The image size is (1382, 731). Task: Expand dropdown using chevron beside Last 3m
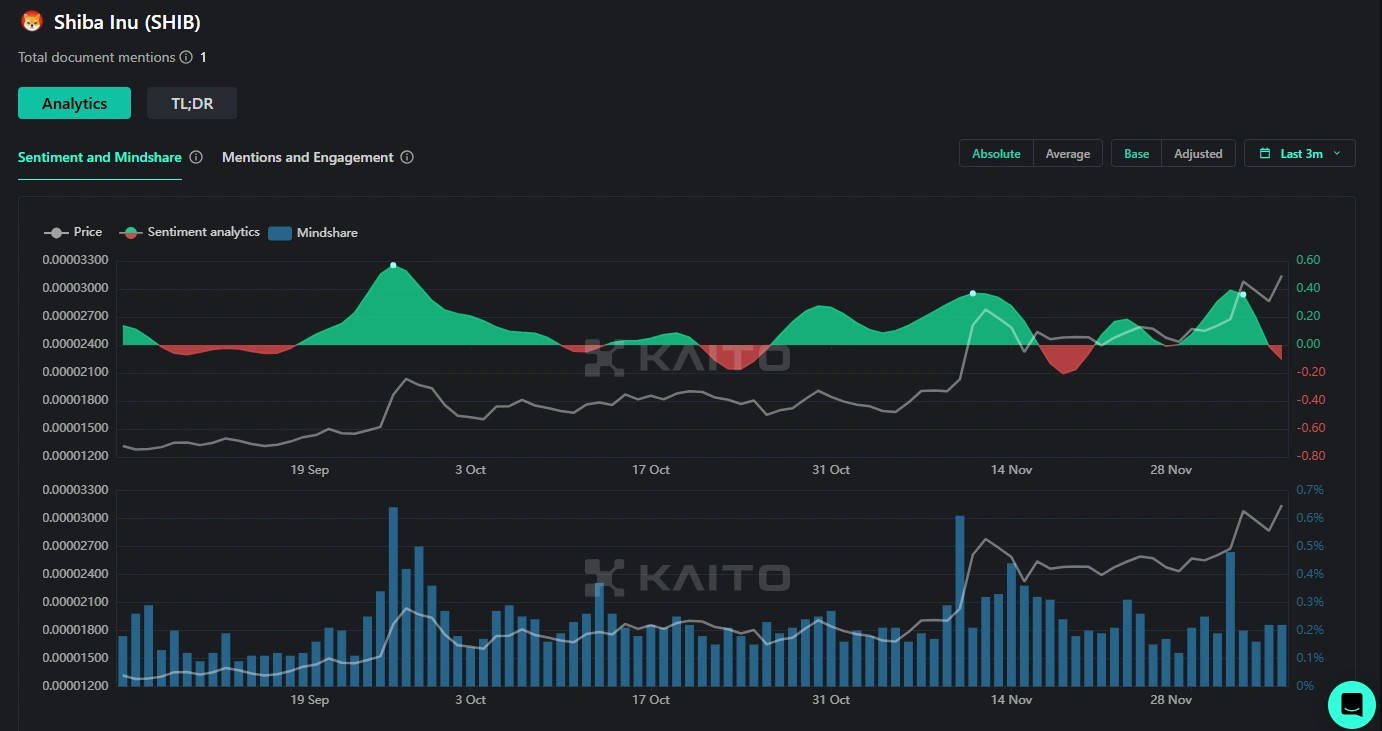(1337, 154)
